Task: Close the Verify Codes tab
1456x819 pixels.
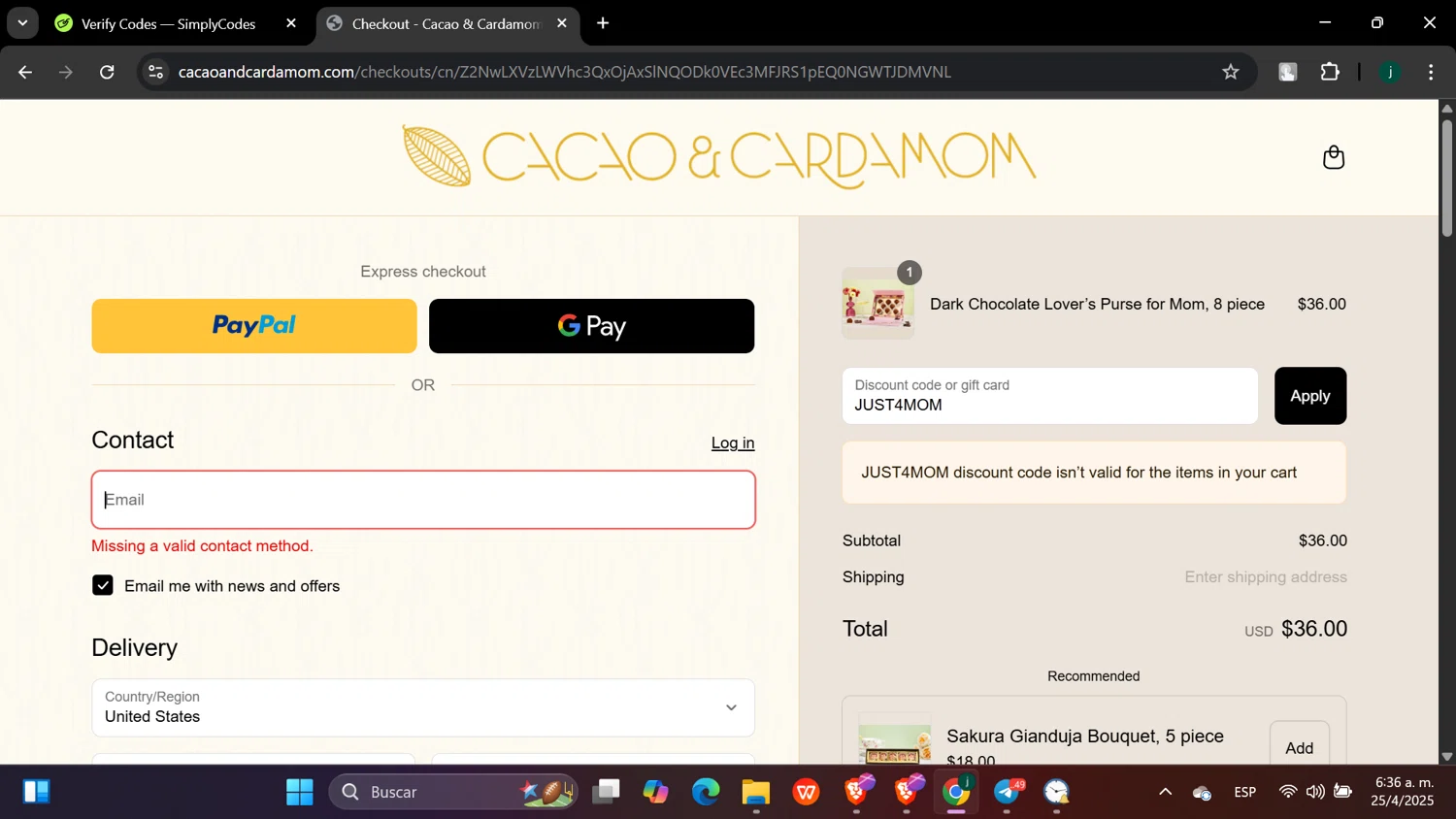Action: [291, 23]
